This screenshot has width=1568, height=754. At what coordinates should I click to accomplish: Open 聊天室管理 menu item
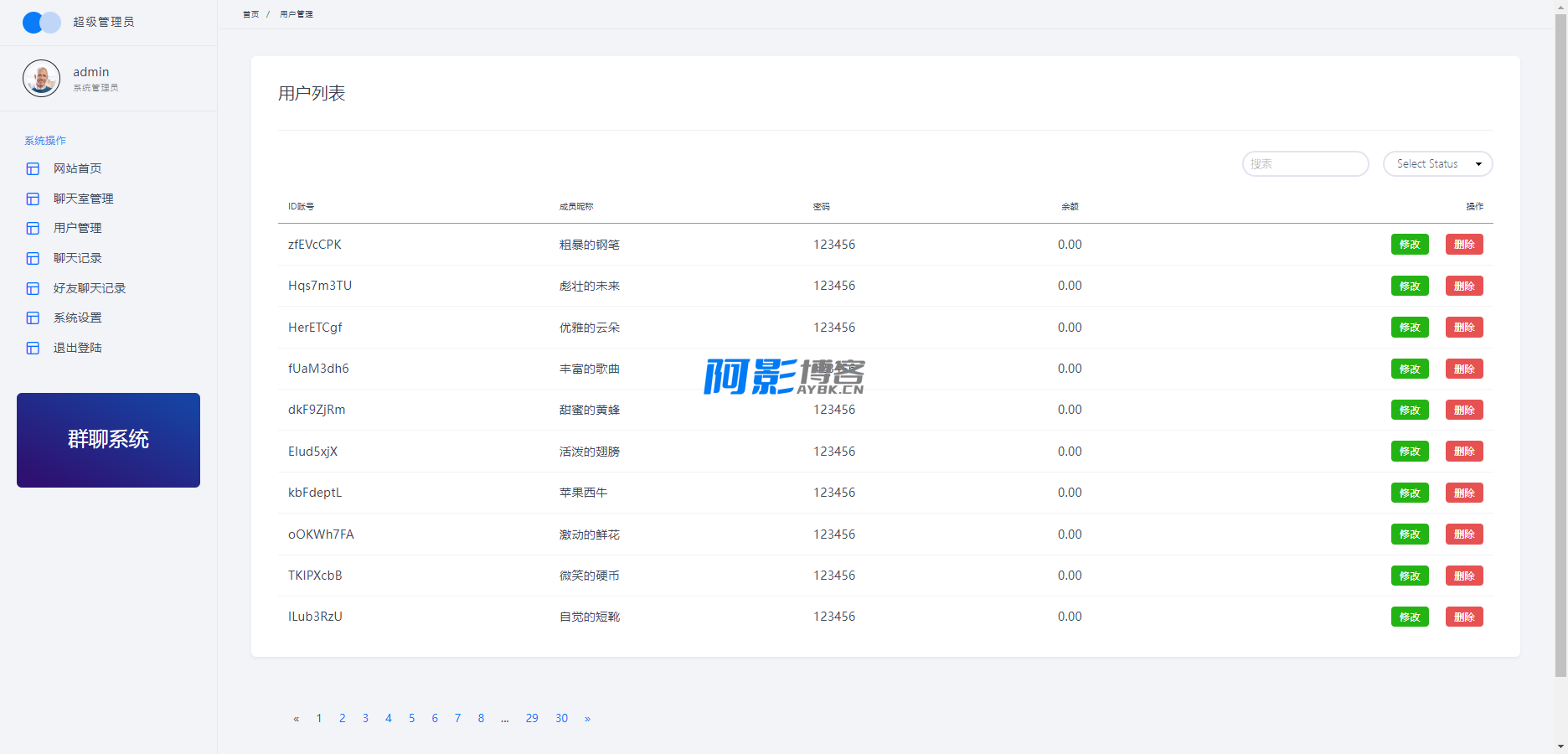[84, 199]
